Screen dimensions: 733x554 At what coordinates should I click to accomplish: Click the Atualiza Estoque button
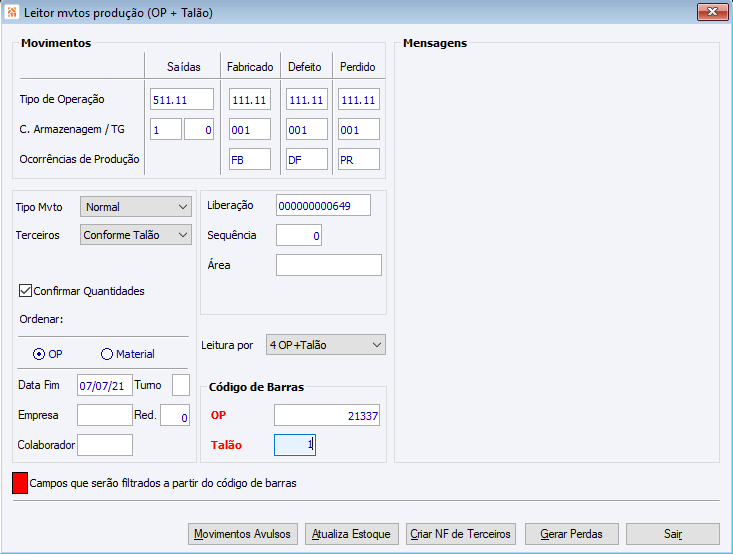(x=352, y=534)
